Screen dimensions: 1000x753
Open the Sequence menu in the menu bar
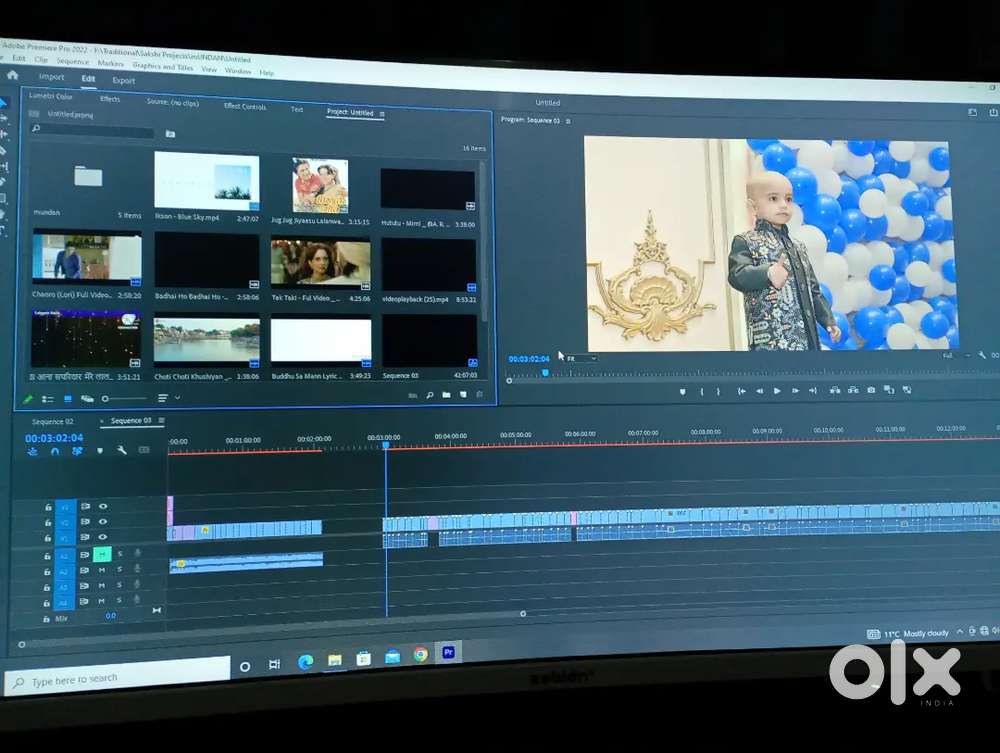pyautogui.click(x=72, y=62)
